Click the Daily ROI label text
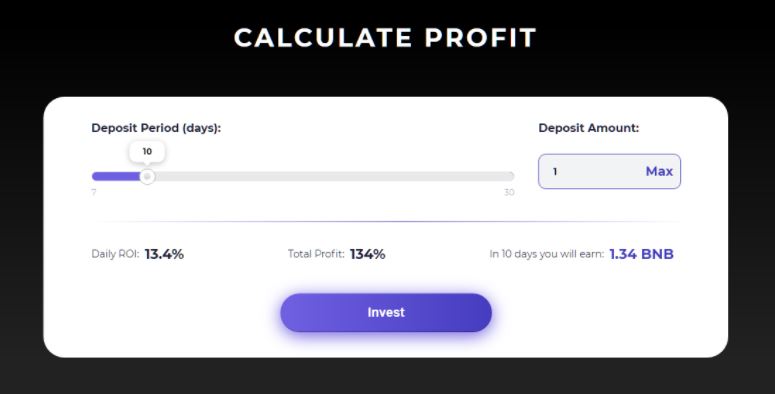 point(115,254)
